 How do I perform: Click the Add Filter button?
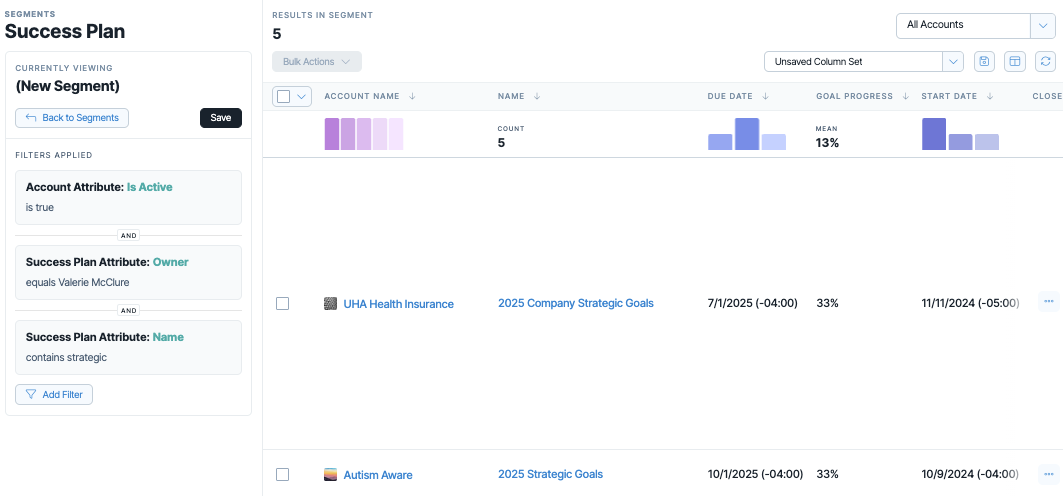[x=54, y=394]
